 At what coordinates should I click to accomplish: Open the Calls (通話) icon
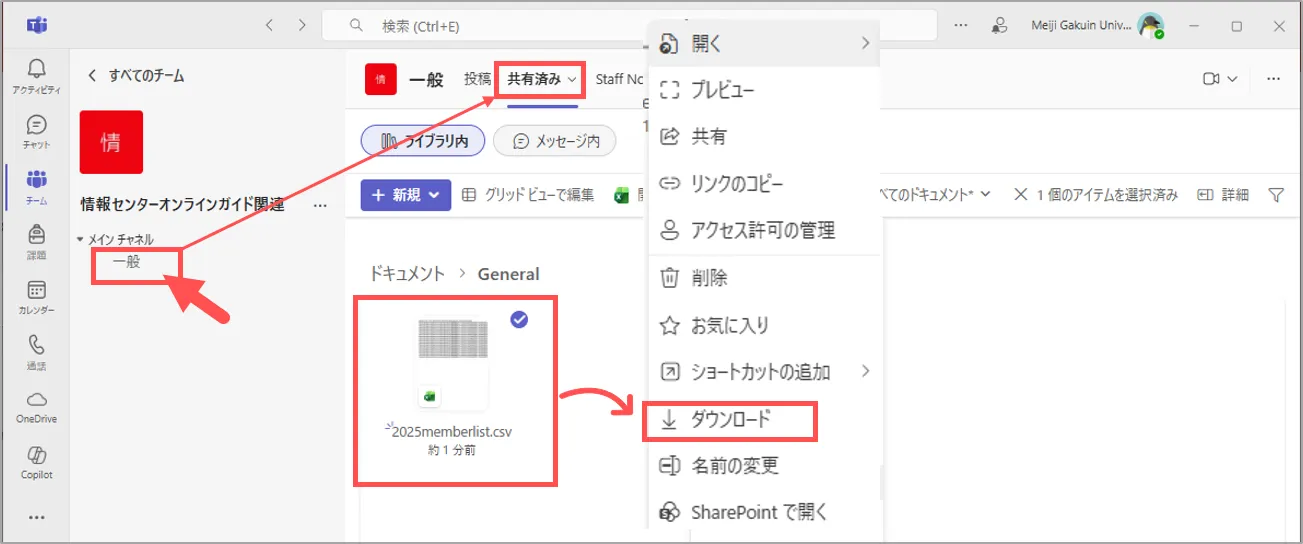(x=37, y=352)
